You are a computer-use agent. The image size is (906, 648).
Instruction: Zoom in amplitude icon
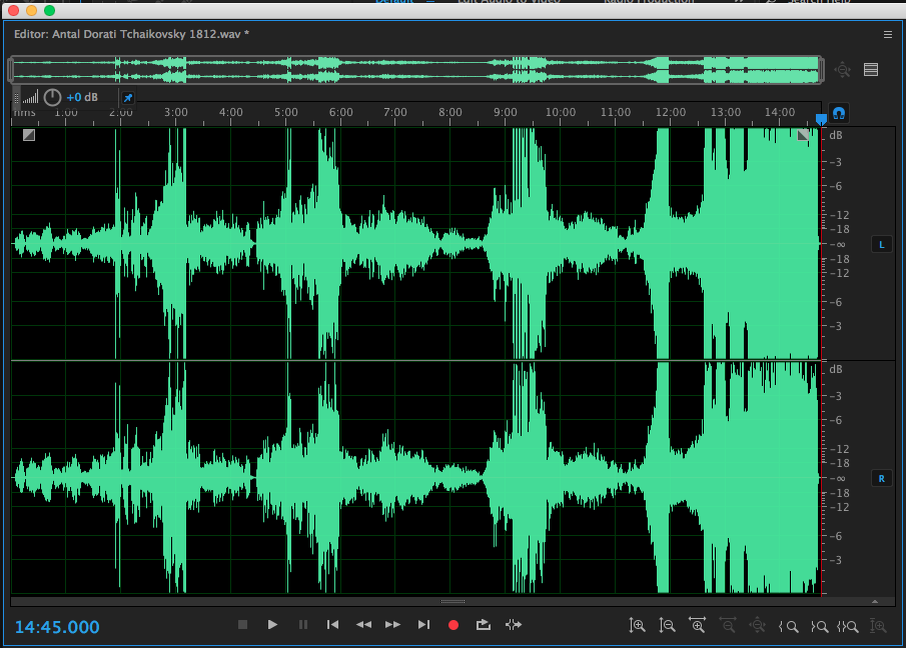[637, 625]
